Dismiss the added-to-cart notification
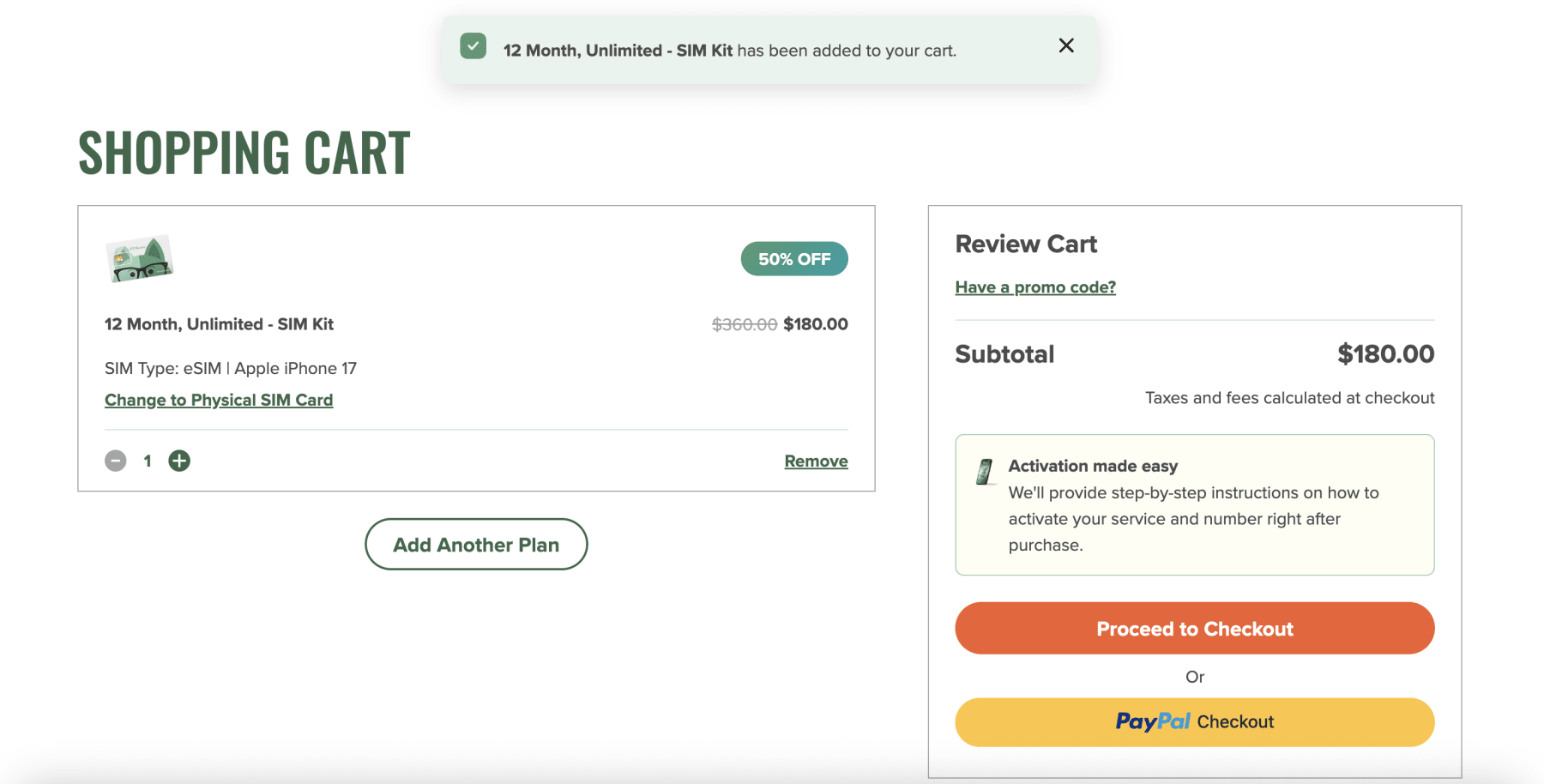The width and height of the screenshot is (1544, 784). pyautogui.click(x=1066, y=45)
